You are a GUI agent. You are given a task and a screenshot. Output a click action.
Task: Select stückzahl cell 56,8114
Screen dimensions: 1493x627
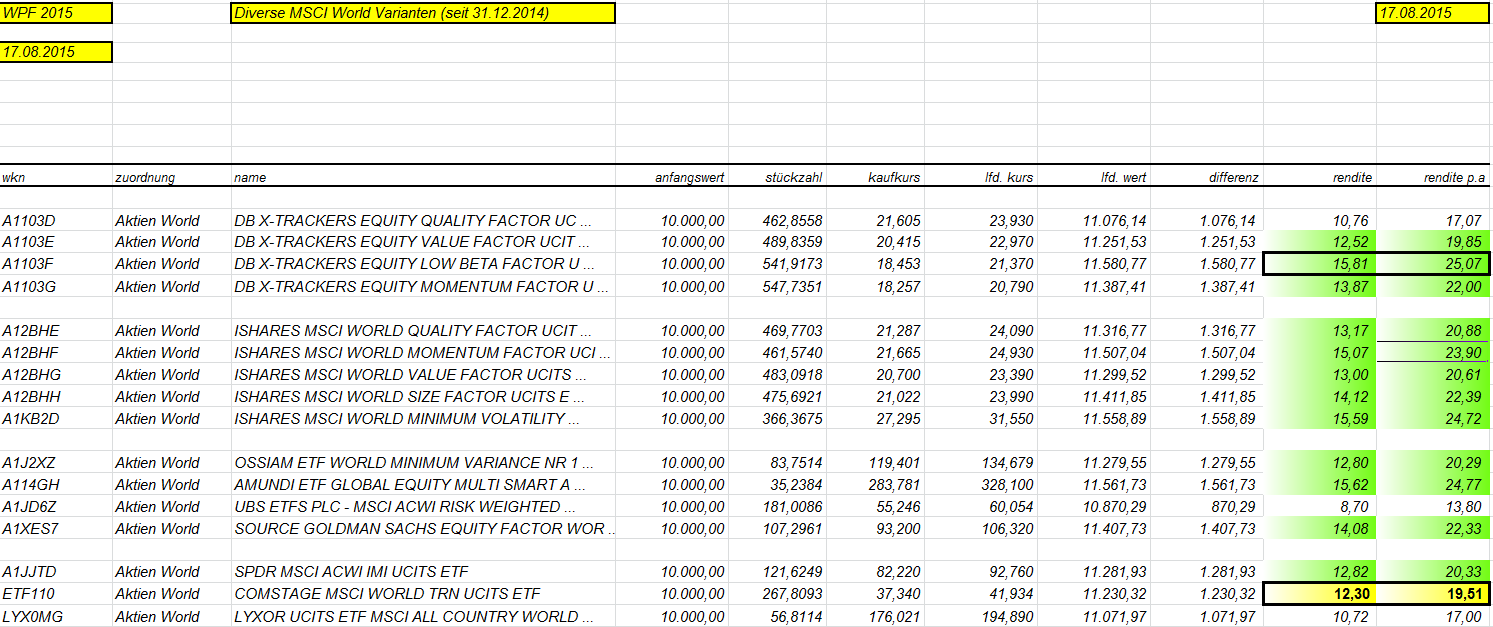(x=777, y=616)
